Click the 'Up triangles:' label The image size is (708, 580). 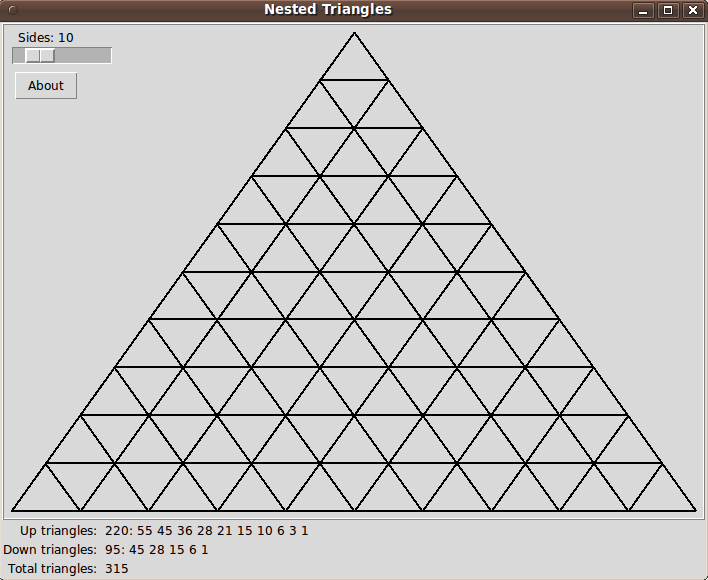point(58,531)
